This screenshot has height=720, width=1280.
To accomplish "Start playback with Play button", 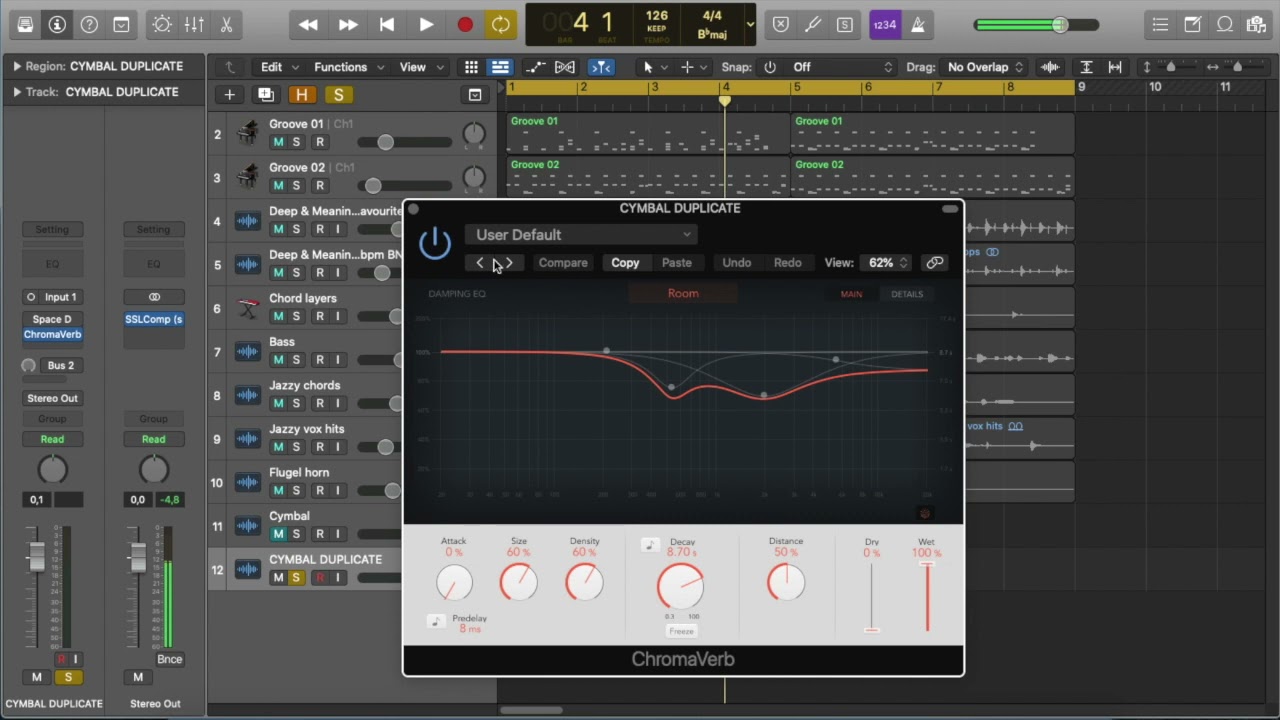I will 426,25.
